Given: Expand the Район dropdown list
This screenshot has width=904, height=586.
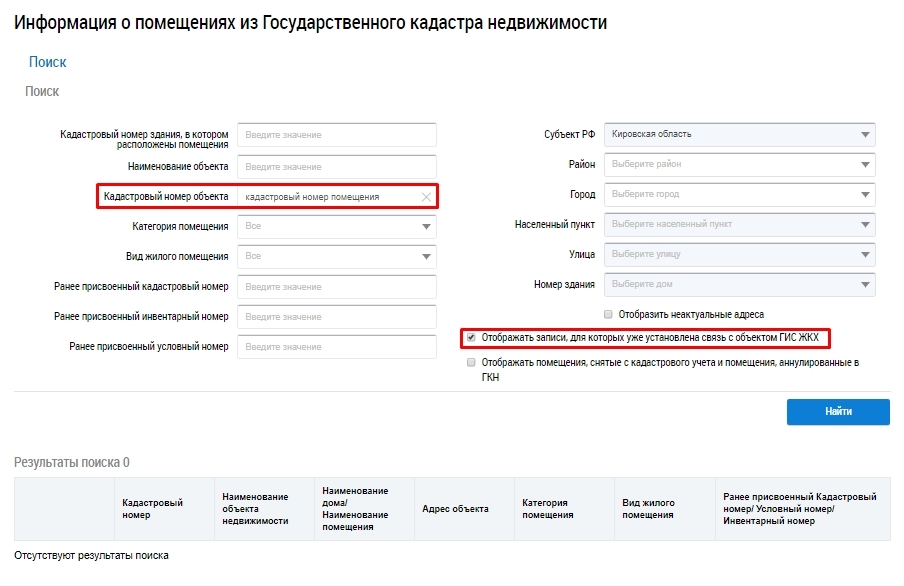Looking at the screenshot, I should (739, 165).
